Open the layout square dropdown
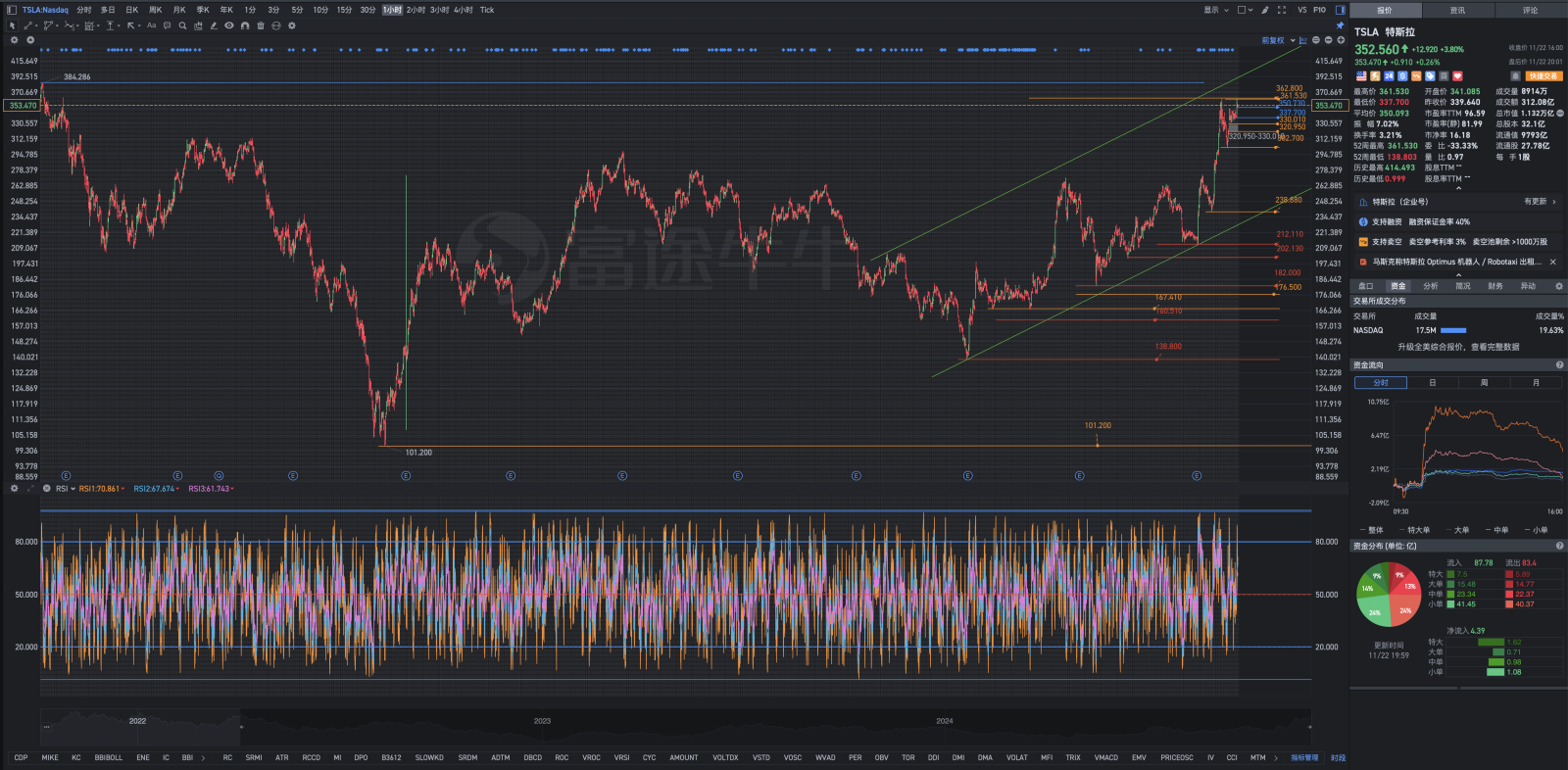 (1246, 10)
